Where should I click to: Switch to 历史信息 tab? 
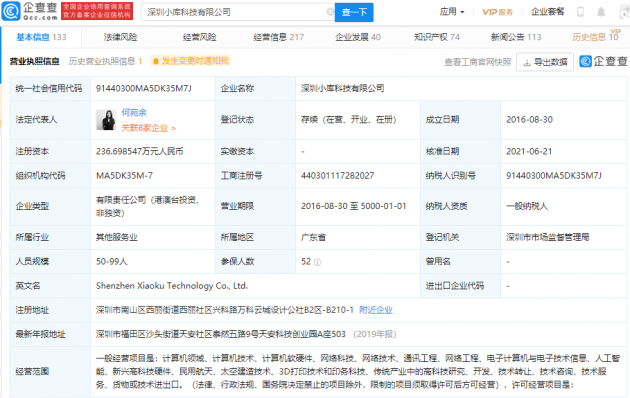[x=595, y=37]
